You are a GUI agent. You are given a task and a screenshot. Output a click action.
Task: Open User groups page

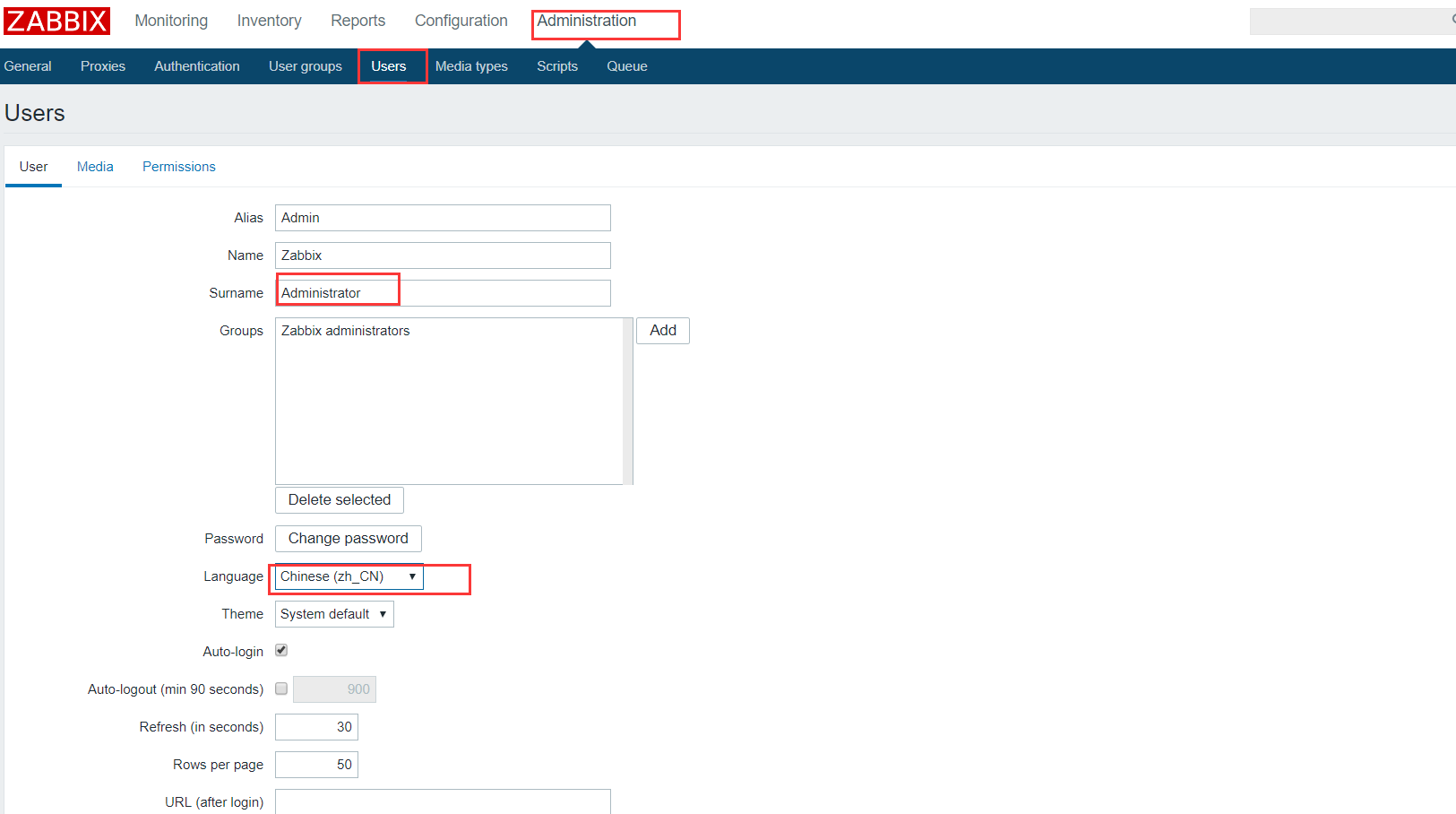[306, 66]
